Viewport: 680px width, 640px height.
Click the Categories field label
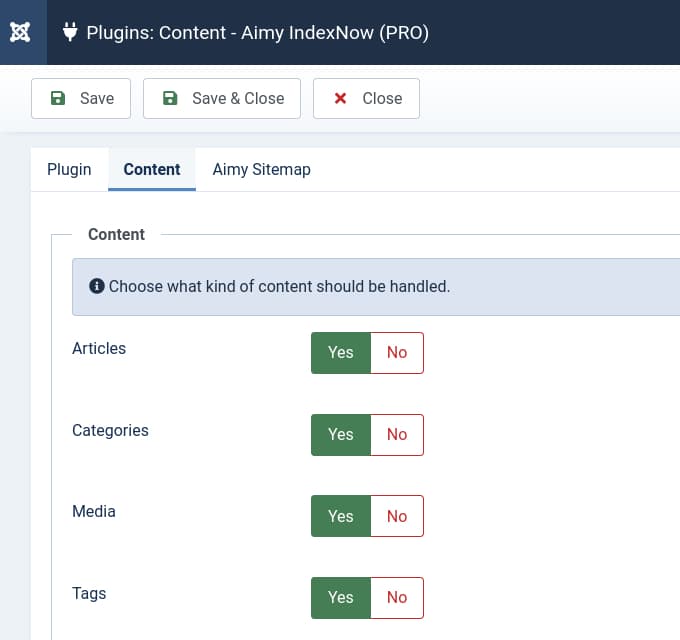click(110, 431)
